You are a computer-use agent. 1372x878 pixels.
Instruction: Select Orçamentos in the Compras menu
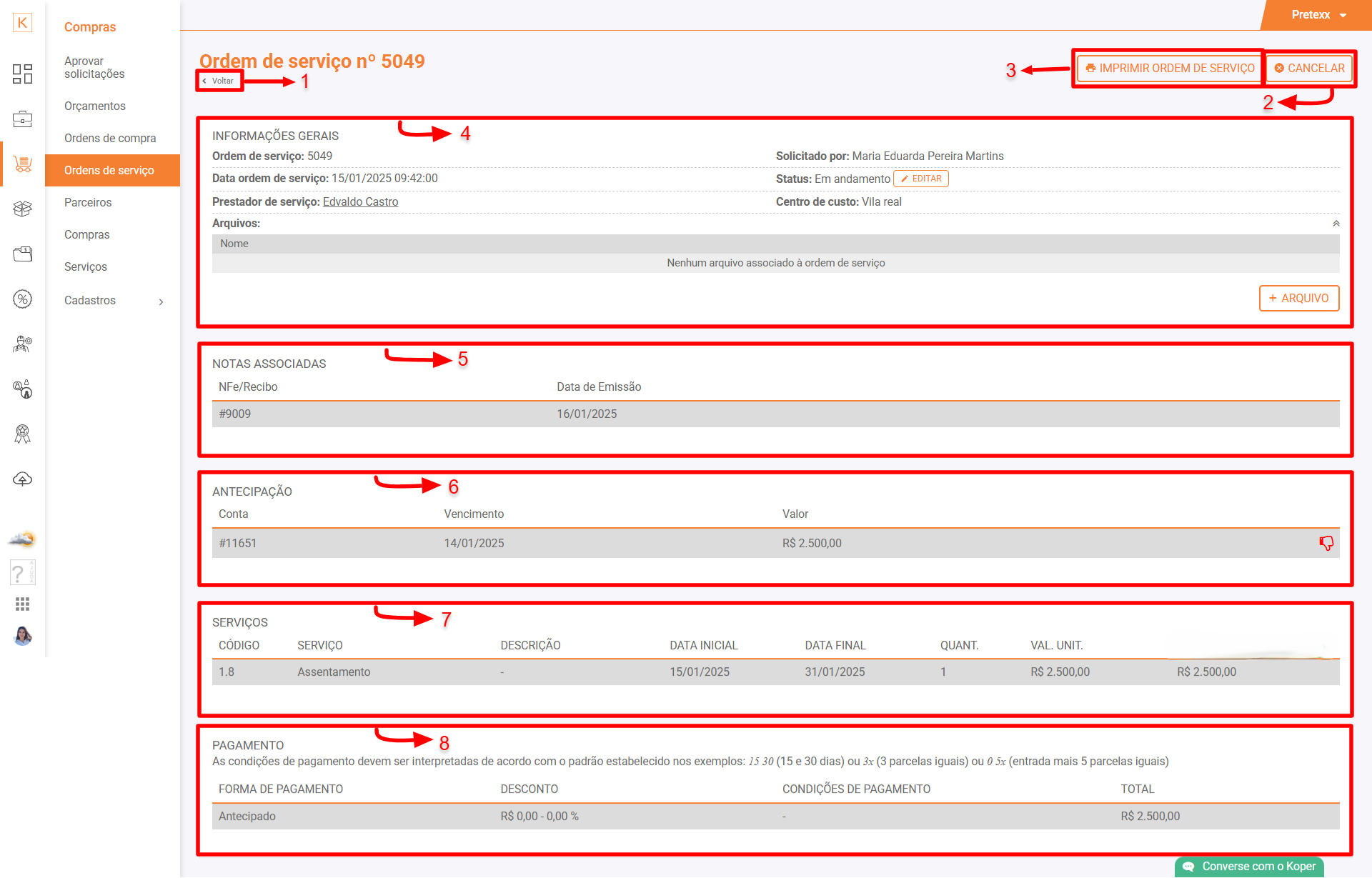click(x=95, y=106)
